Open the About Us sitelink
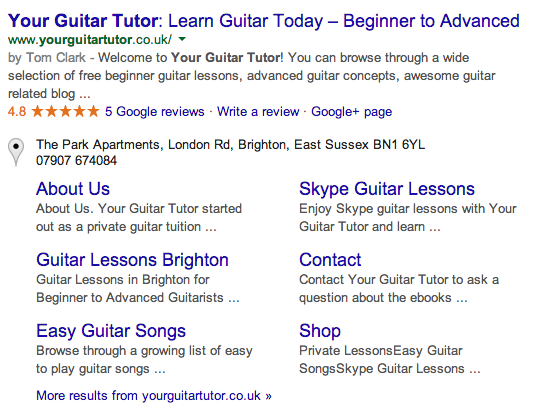Screen dimensions: 540x416 [x=73, y=189]
